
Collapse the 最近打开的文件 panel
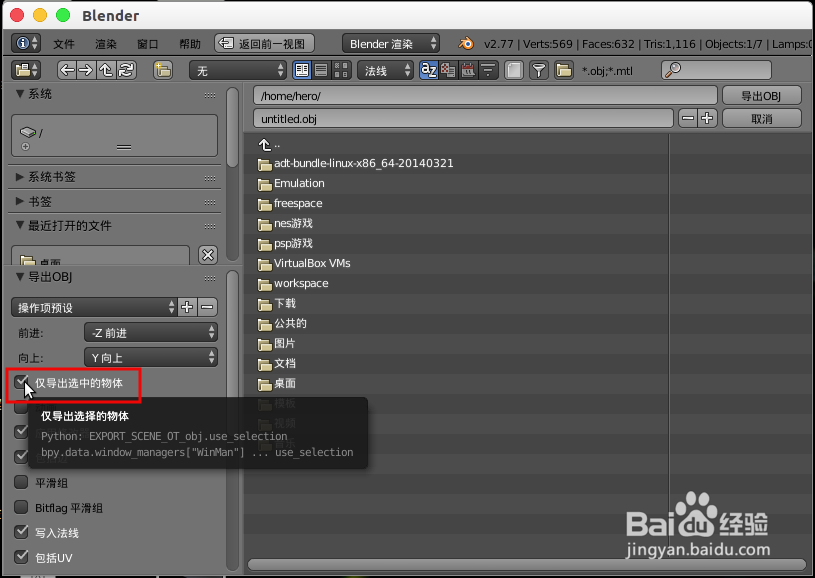point(20,225)
